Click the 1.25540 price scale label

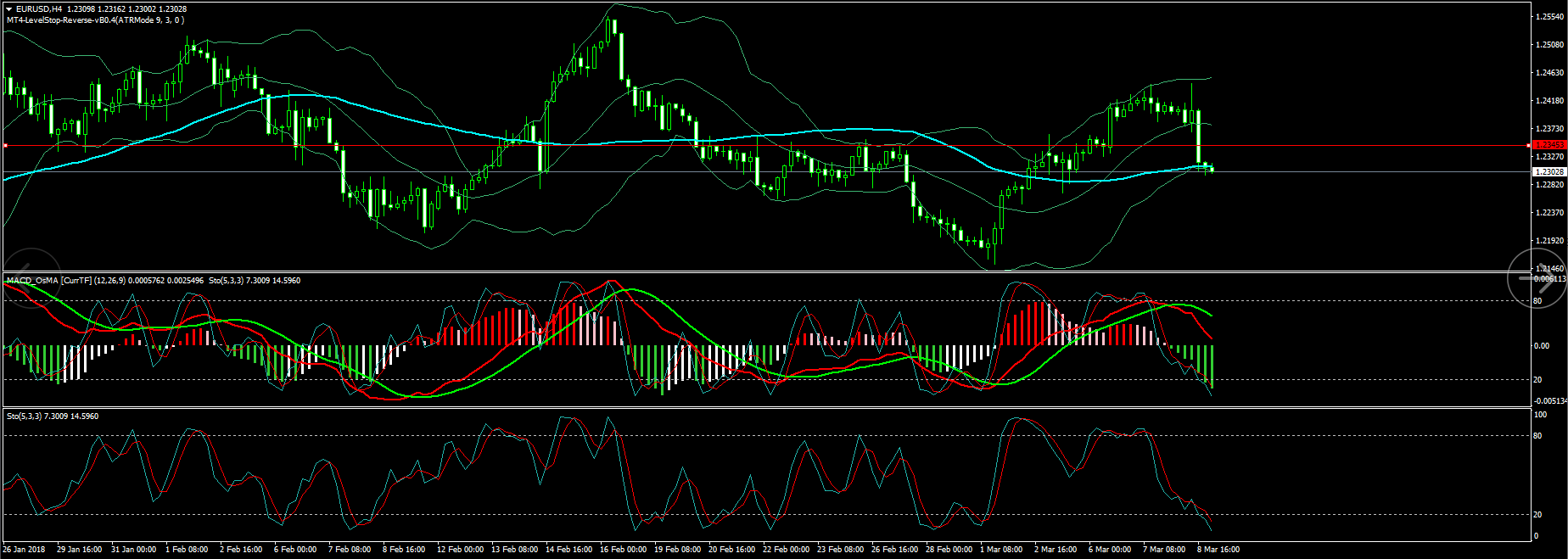[x=1550, y=17]
